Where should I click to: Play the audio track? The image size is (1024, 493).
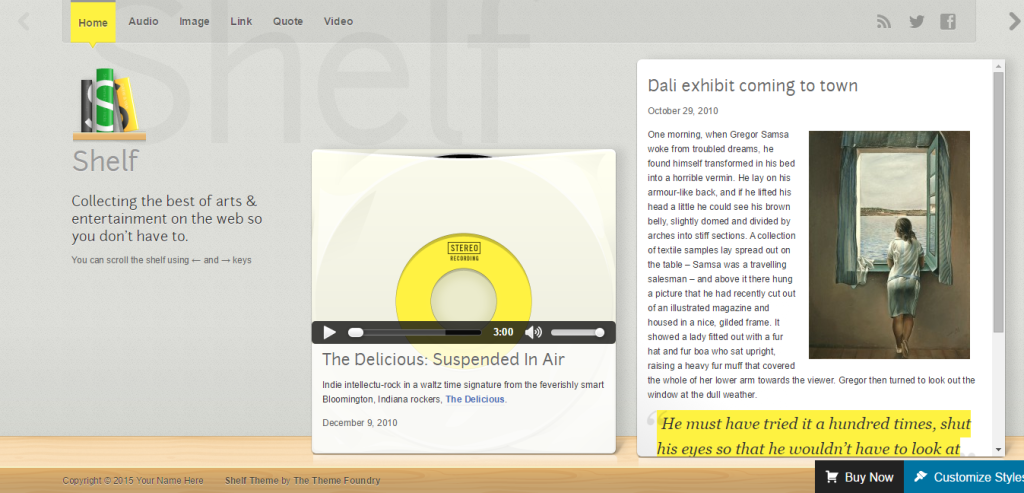(330, 332)
